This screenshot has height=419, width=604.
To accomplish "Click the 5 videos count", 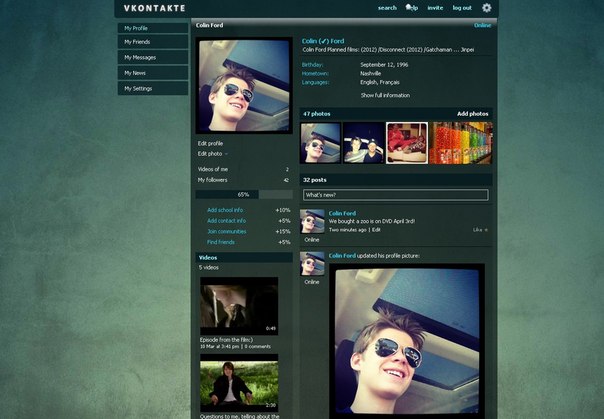I will coord(209,267).
